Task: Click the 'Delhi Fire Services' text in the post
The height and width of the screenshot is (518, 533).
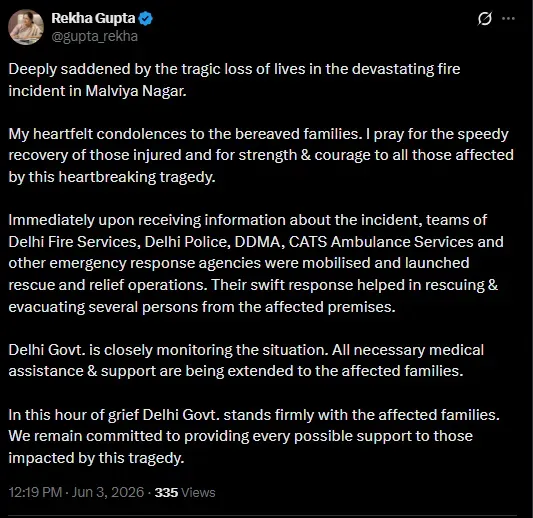Action: (x=74, y=242)
